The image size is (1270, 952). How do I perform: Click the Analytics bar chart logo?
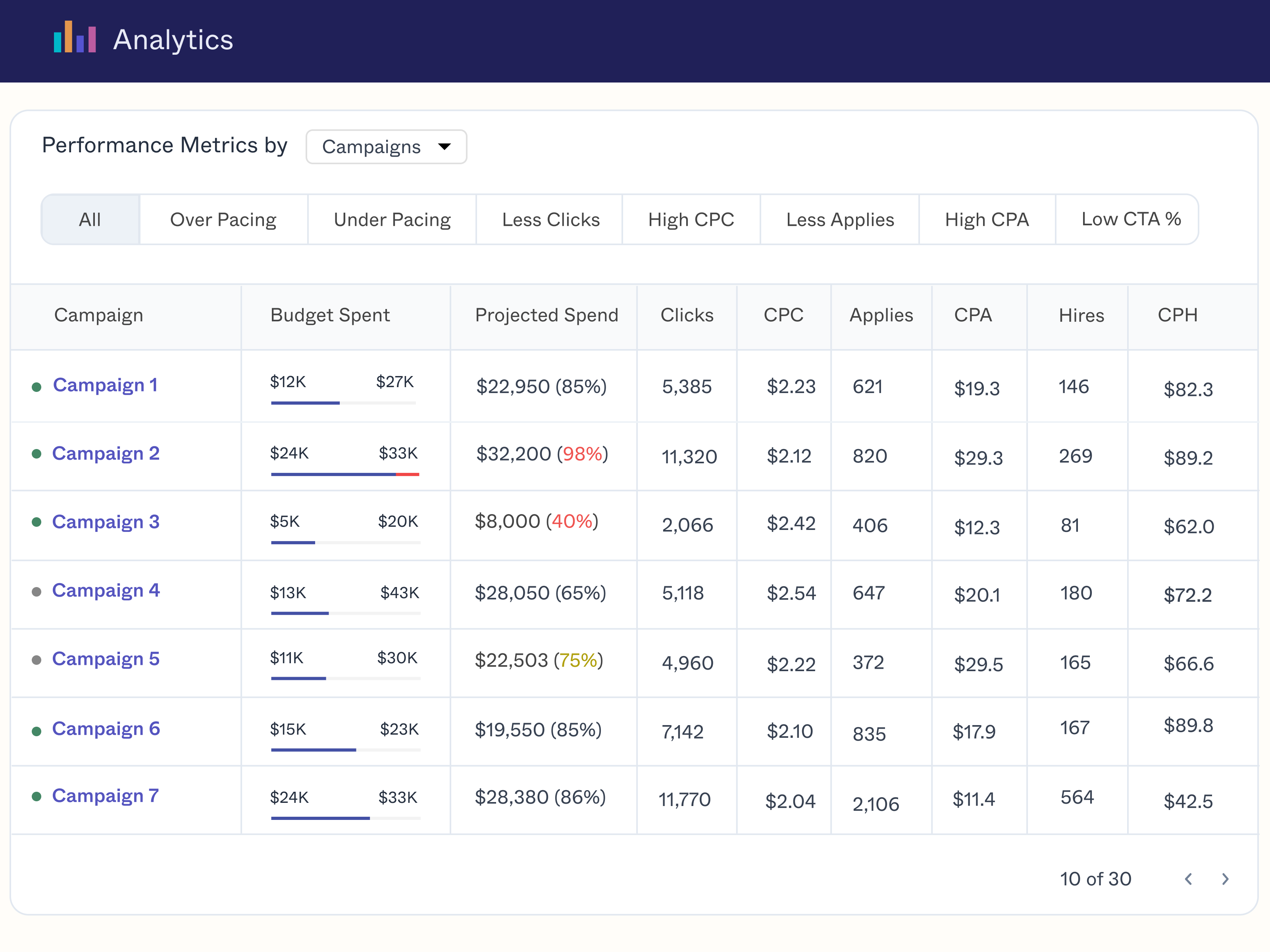tap(75, 38)
